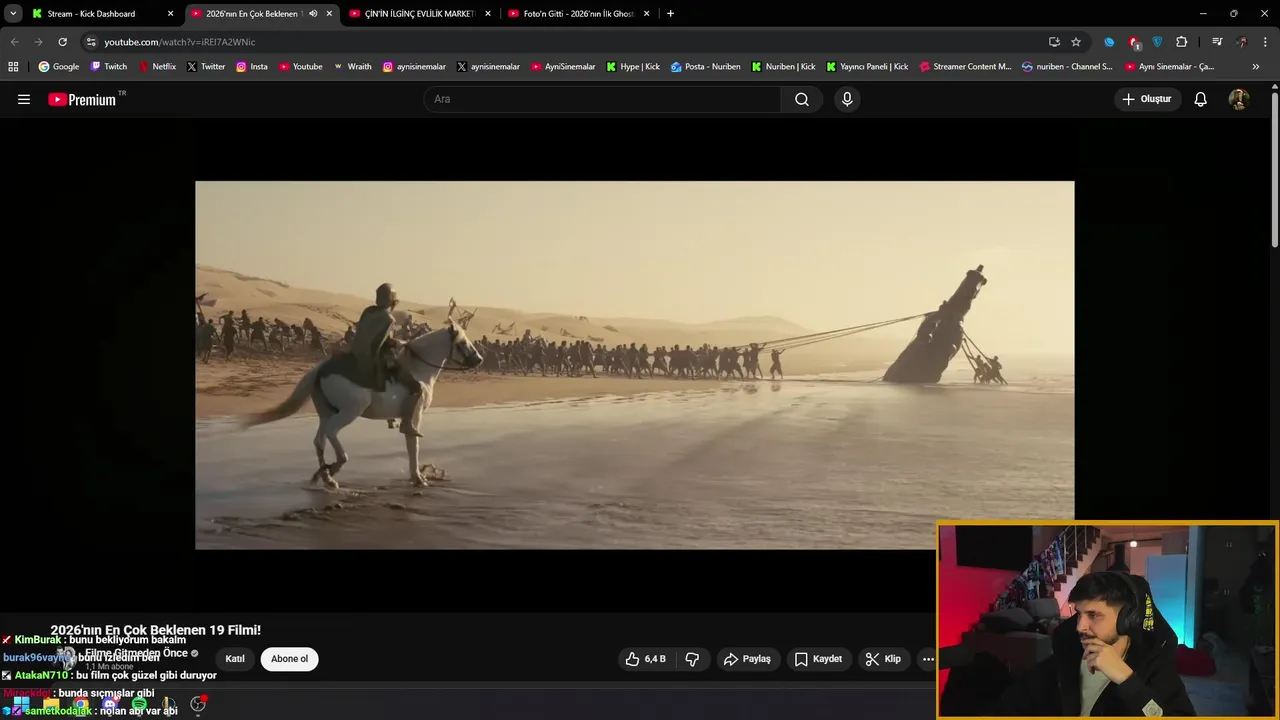The image size is (1280, 720).
Task: Open Twitch bookmark
Action: coord(109,67)
